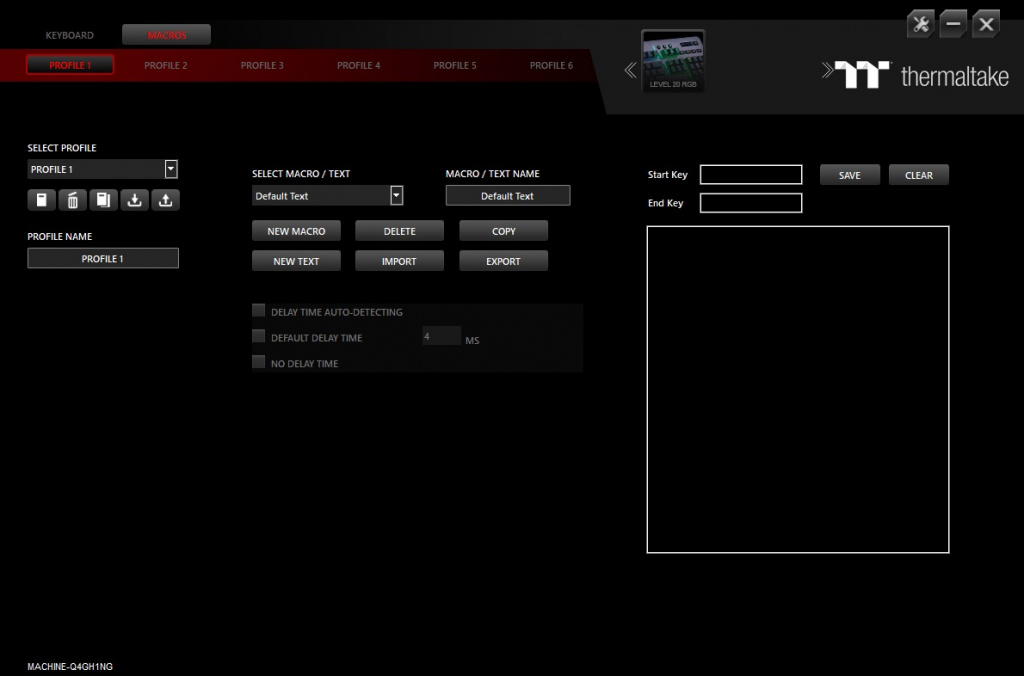Click the import profile download icon
The width and height of the screenshot is (1024, 676).
(134, 200)
